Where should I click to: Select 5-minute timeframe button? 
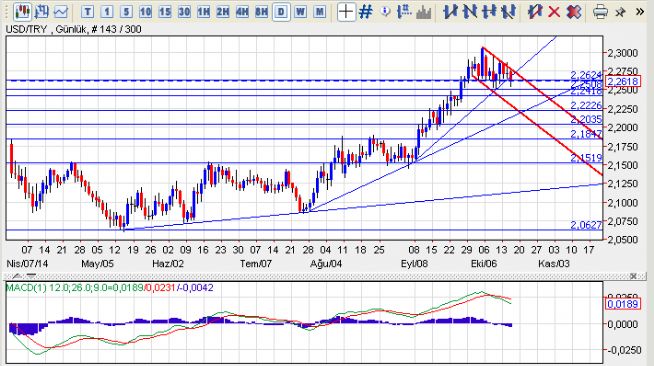[x=126, y=12]
